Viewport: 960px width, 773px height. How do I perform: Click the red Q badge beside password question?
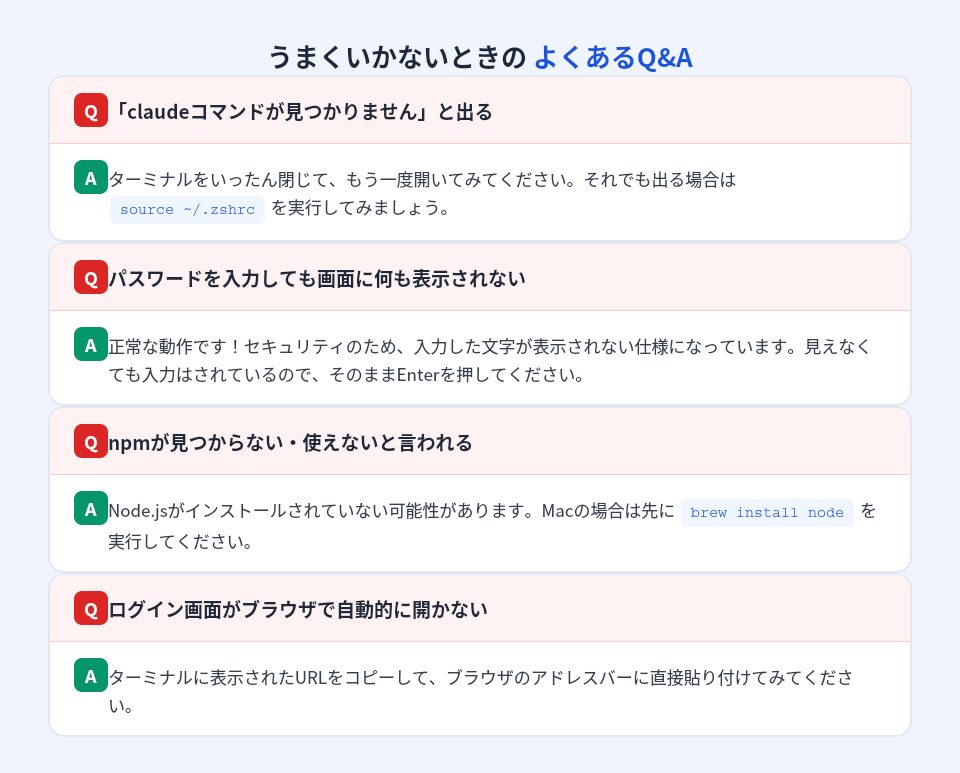(x=91, y=277)
